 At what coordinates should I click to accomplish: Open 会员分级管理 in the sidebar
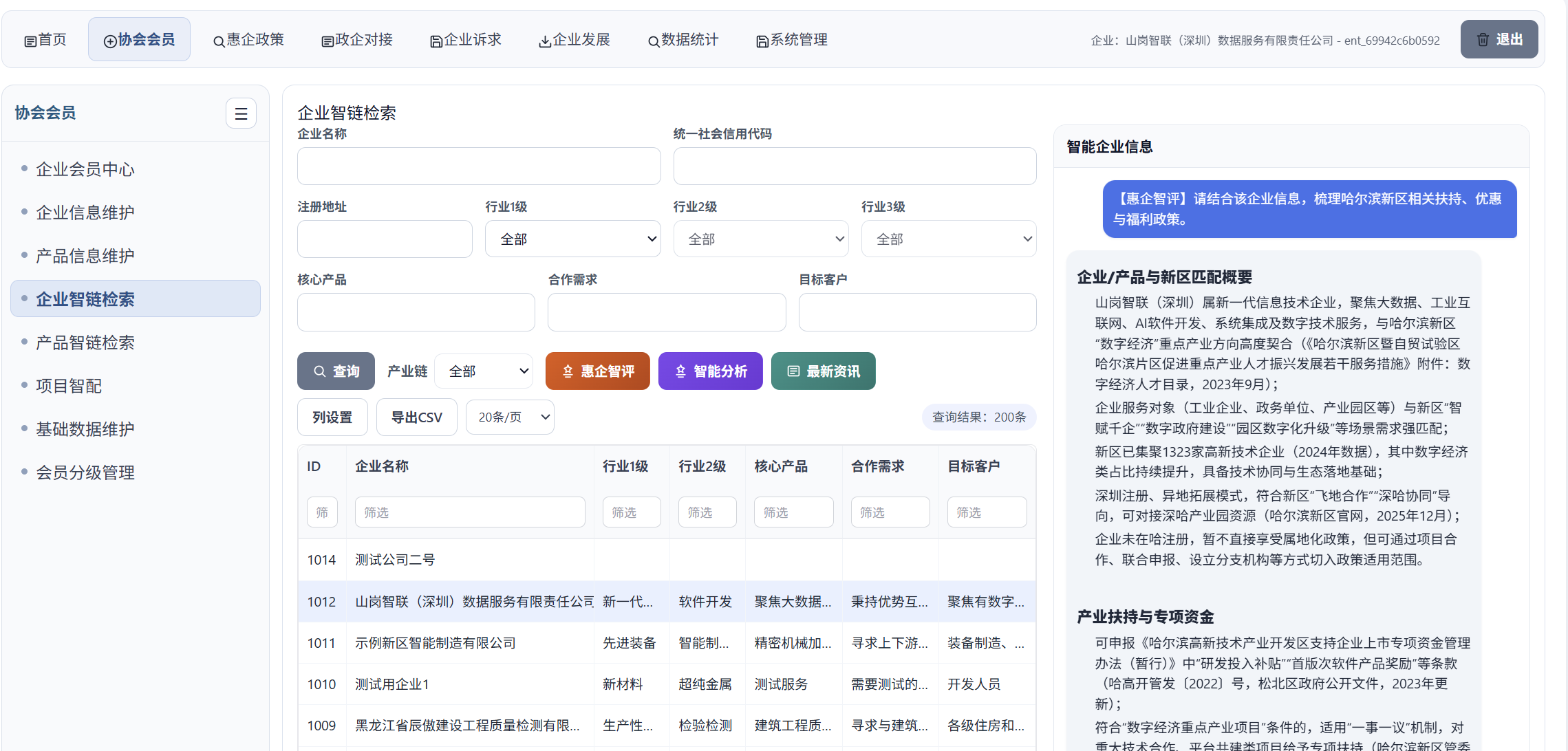(136, 472)
